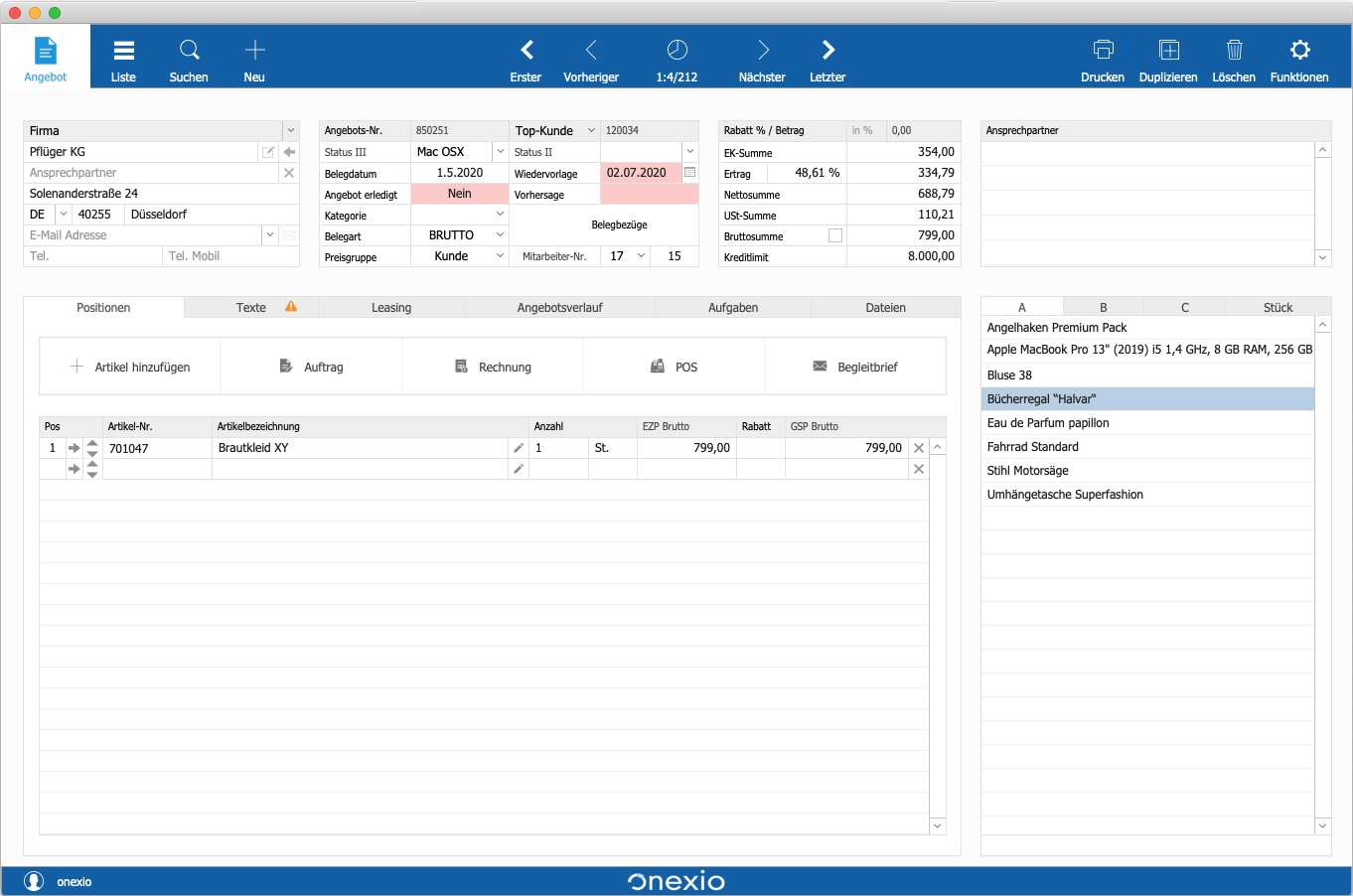The width and height of the screenshot is (1353, 896).
Task: Open the Funktionen gear menu
Action: tap(1299, 59)
